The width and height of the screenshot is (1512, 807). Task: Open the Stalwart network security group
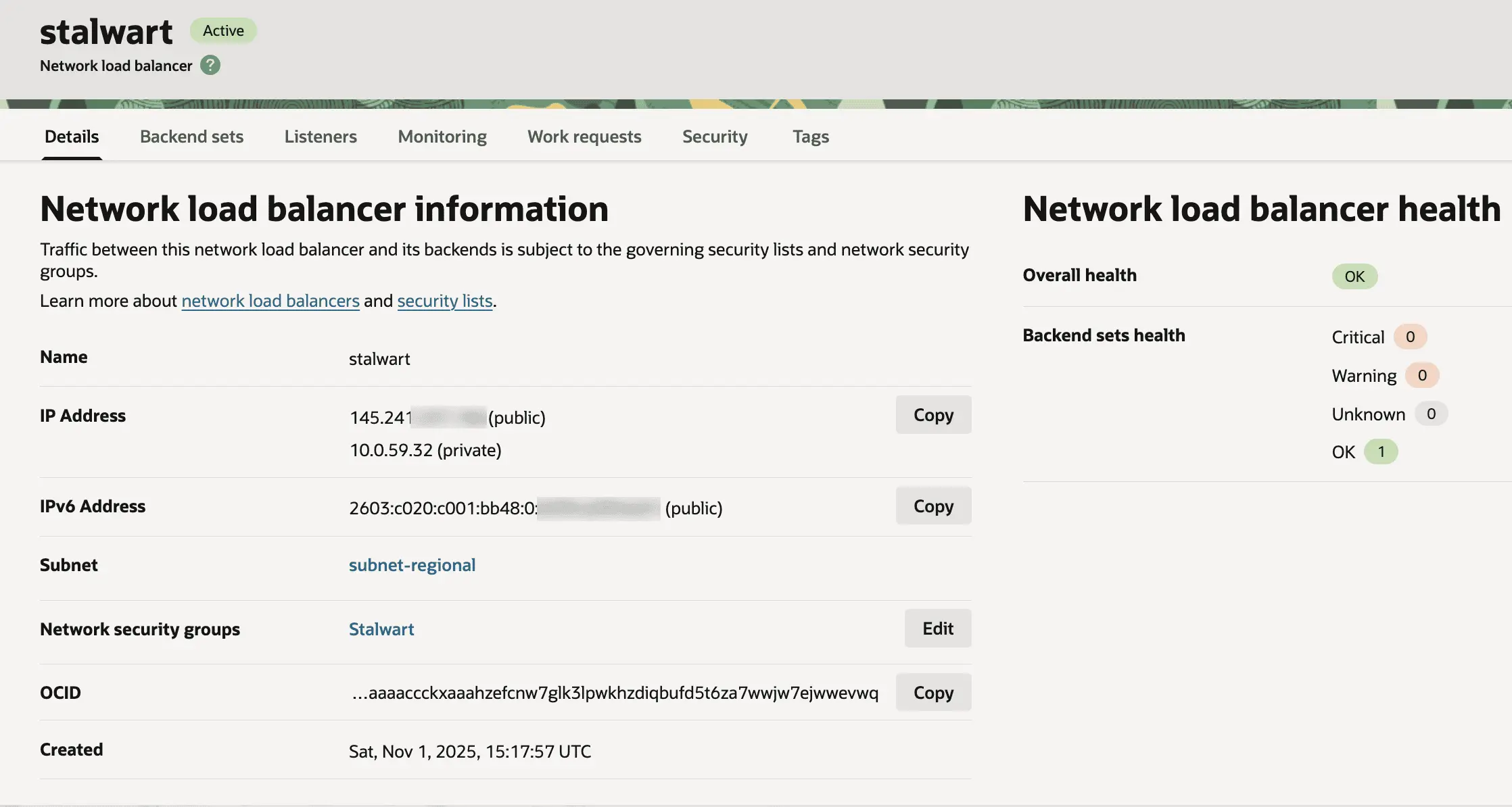[381, 629]
